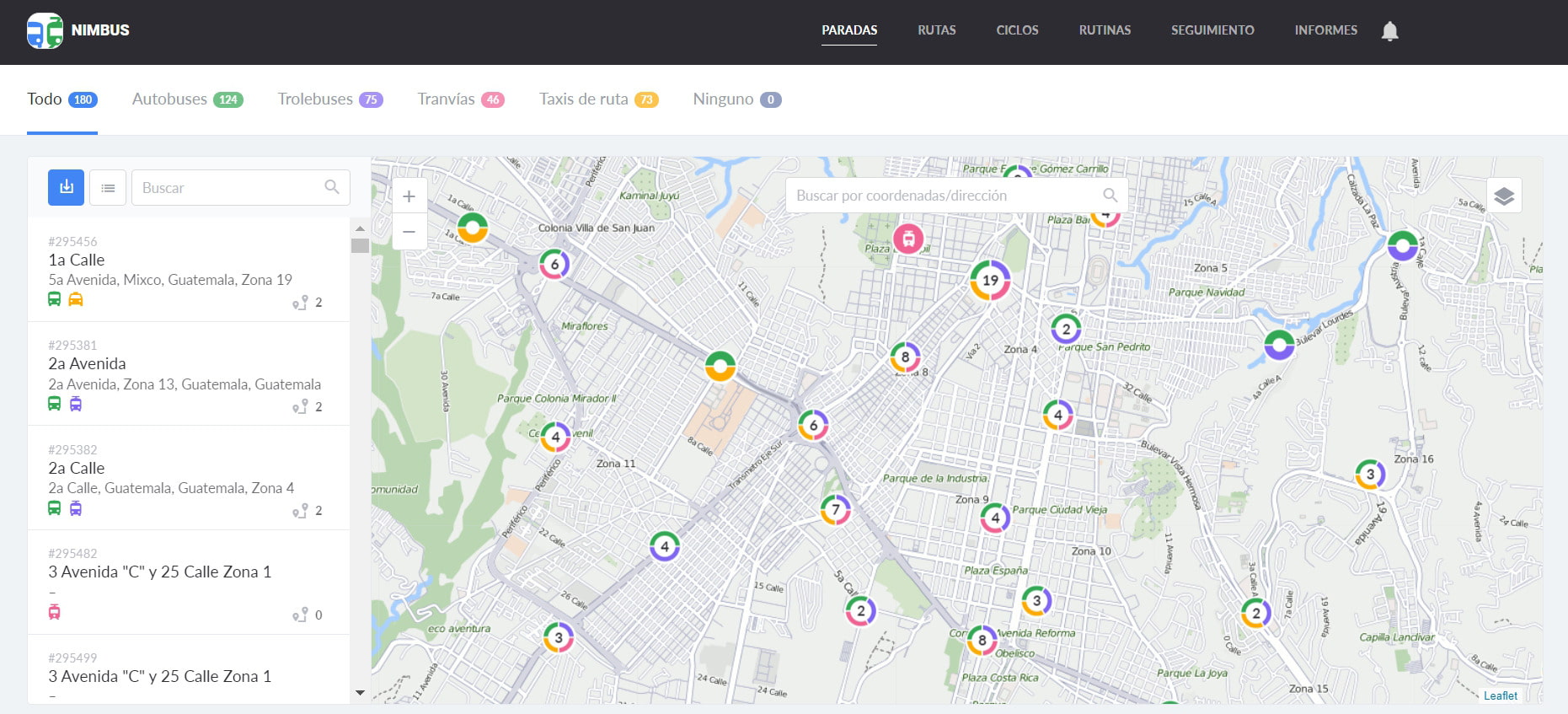Zoom out on the map
The height and width of the screenshot is (714, 1568).
[x=409, y=232]
